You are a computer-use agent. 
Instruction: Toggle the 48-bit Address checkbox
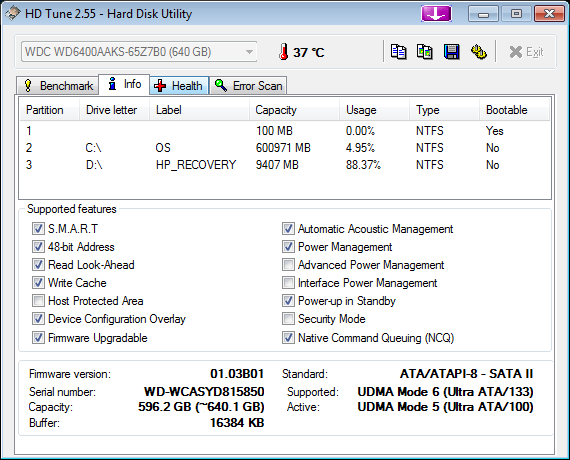[x=38, y=247]
